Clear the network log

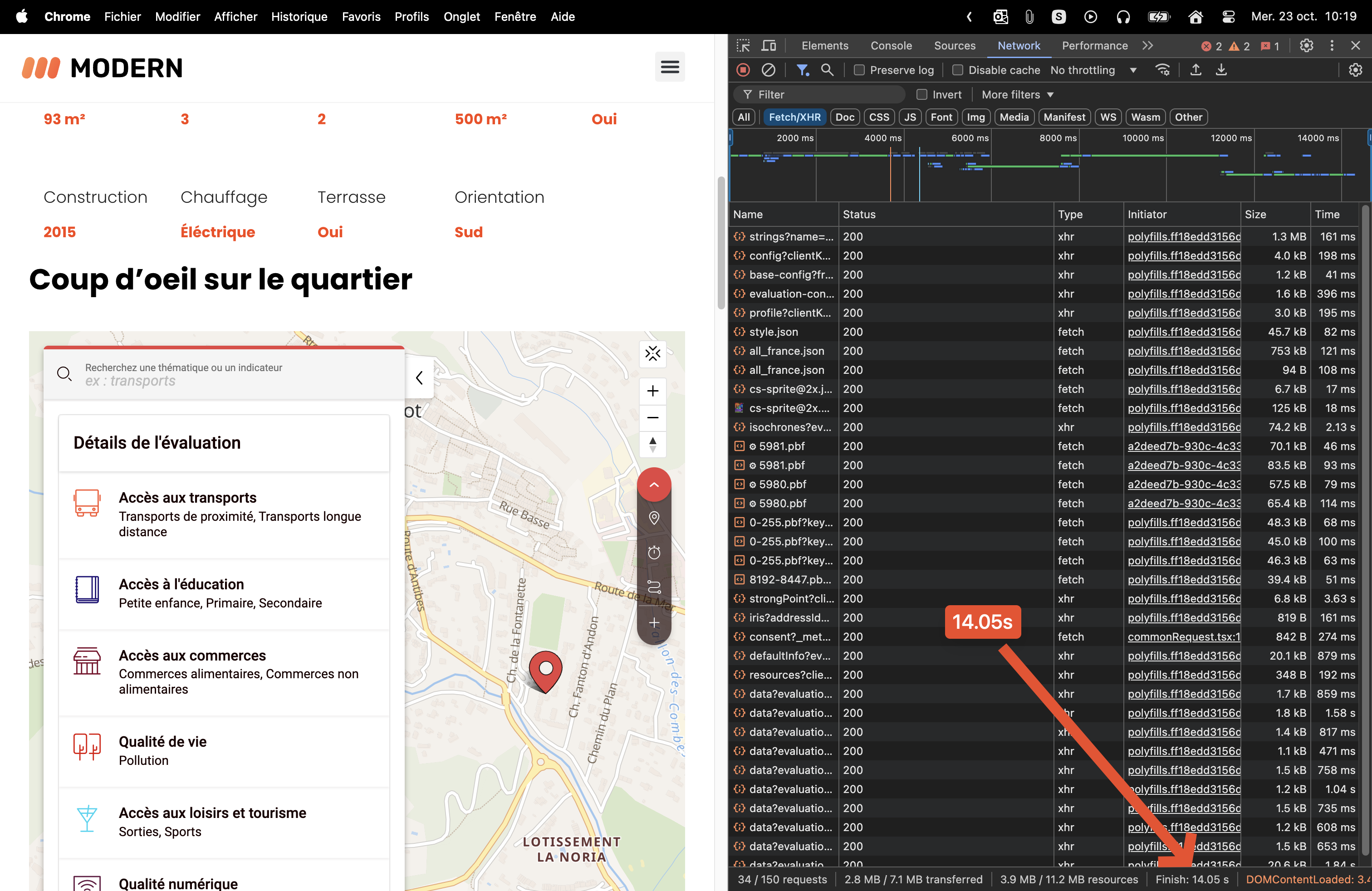click(769, 70)
